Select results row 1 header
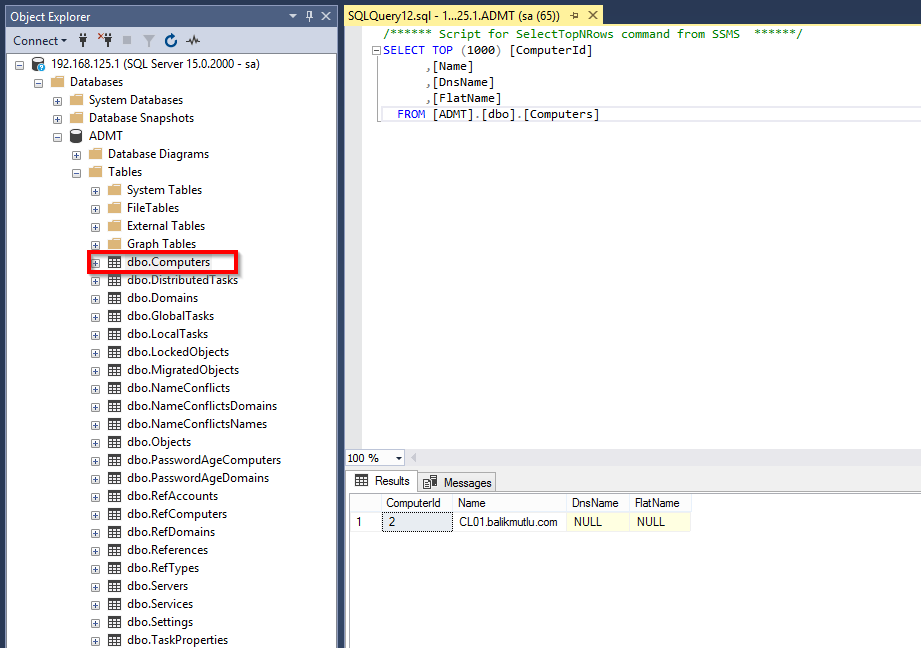This screenshot has height=648, width=921. [x=366, y=522]
